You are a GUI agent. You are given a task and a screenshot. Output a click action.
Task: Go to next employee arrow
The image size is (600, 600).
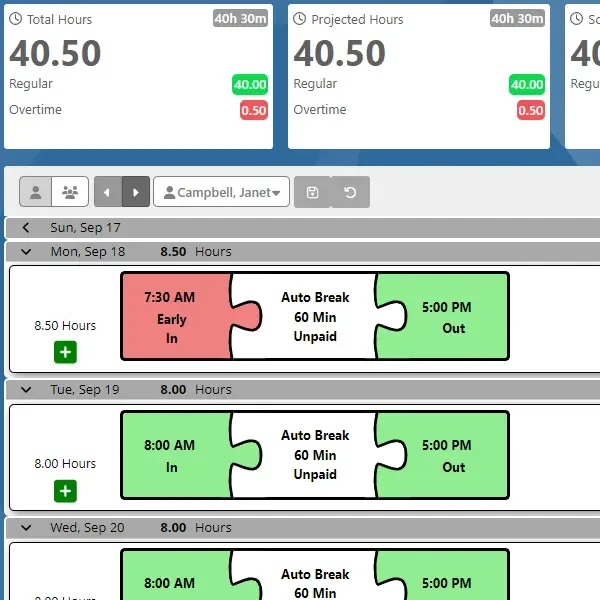click(x=136, y=192)
